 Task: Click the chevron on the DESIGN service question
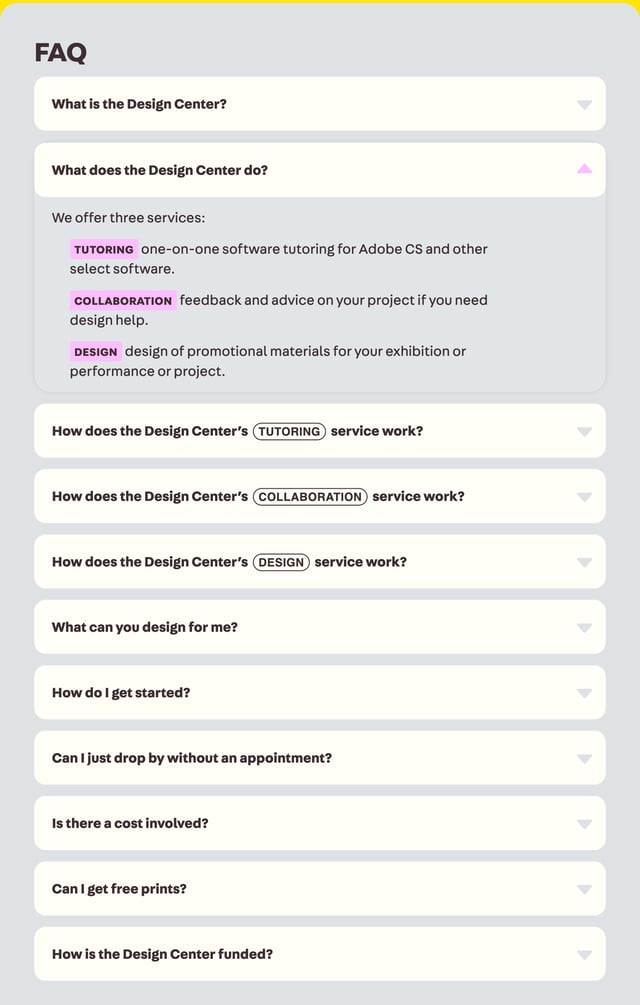point(583,562)
